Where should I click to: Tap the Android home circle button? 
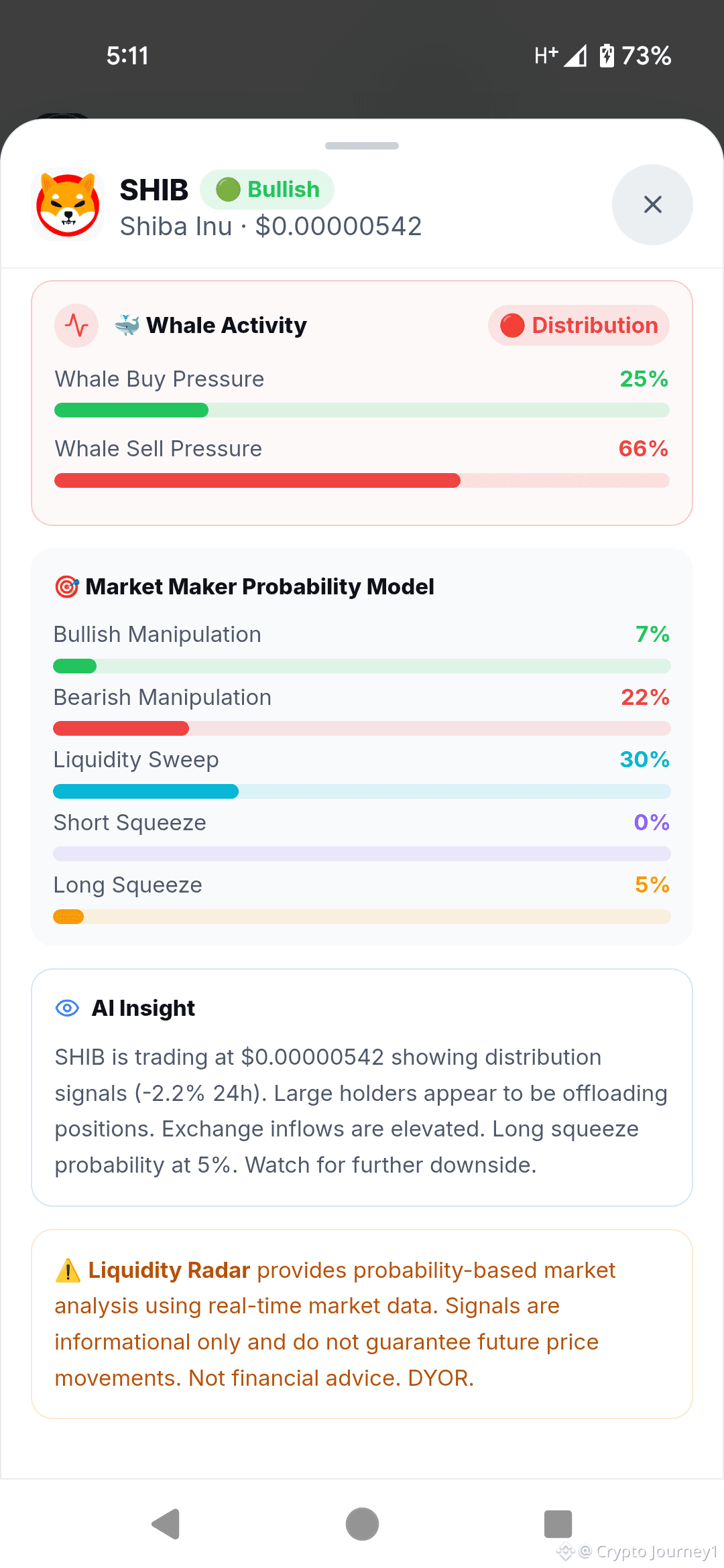pos(362,1524)
